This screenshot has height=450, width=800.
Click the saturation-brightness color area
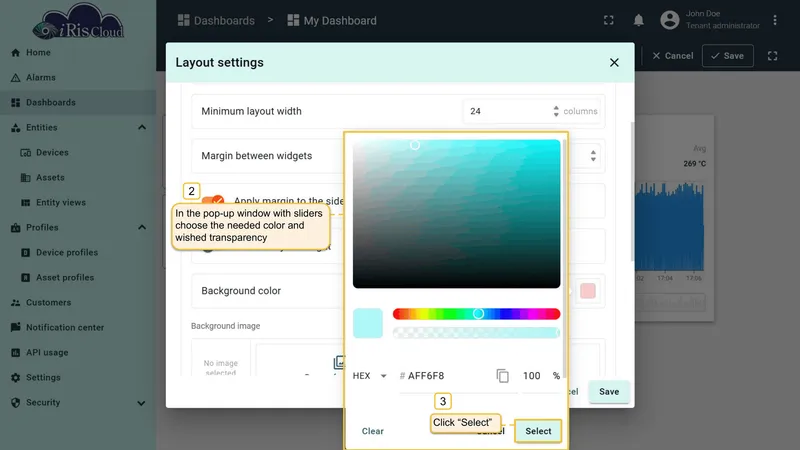coord(456,214)
